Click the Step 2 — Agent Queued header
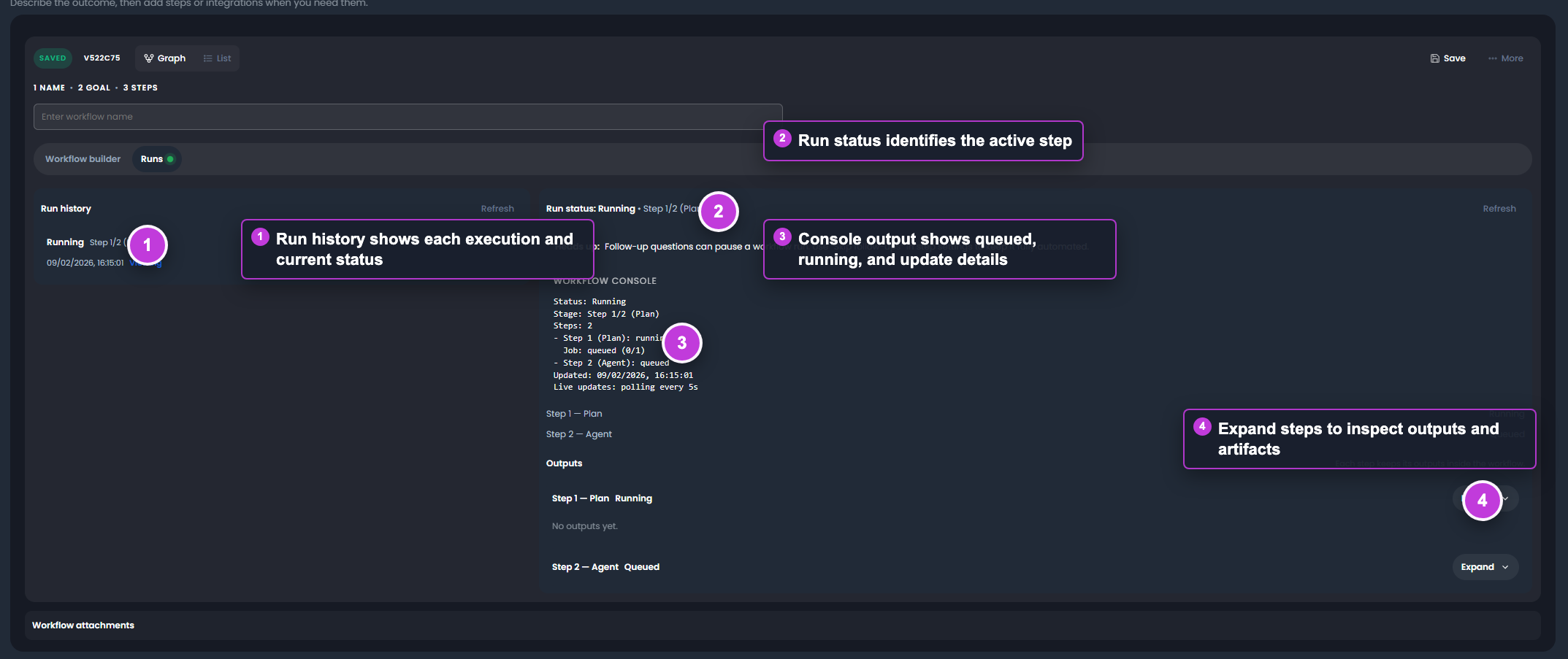This screenshot has width=1568, height=659. point(605,567)
